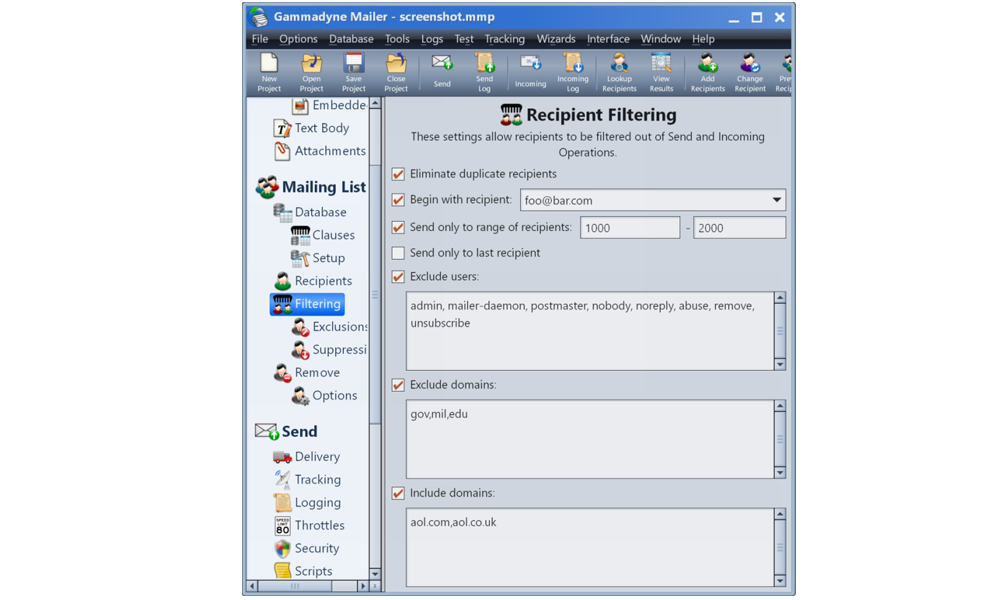Uncheck Eliminate duplicate recipients
The width and height of the screenshot is (1000, 600).
[x=398, y=174]
